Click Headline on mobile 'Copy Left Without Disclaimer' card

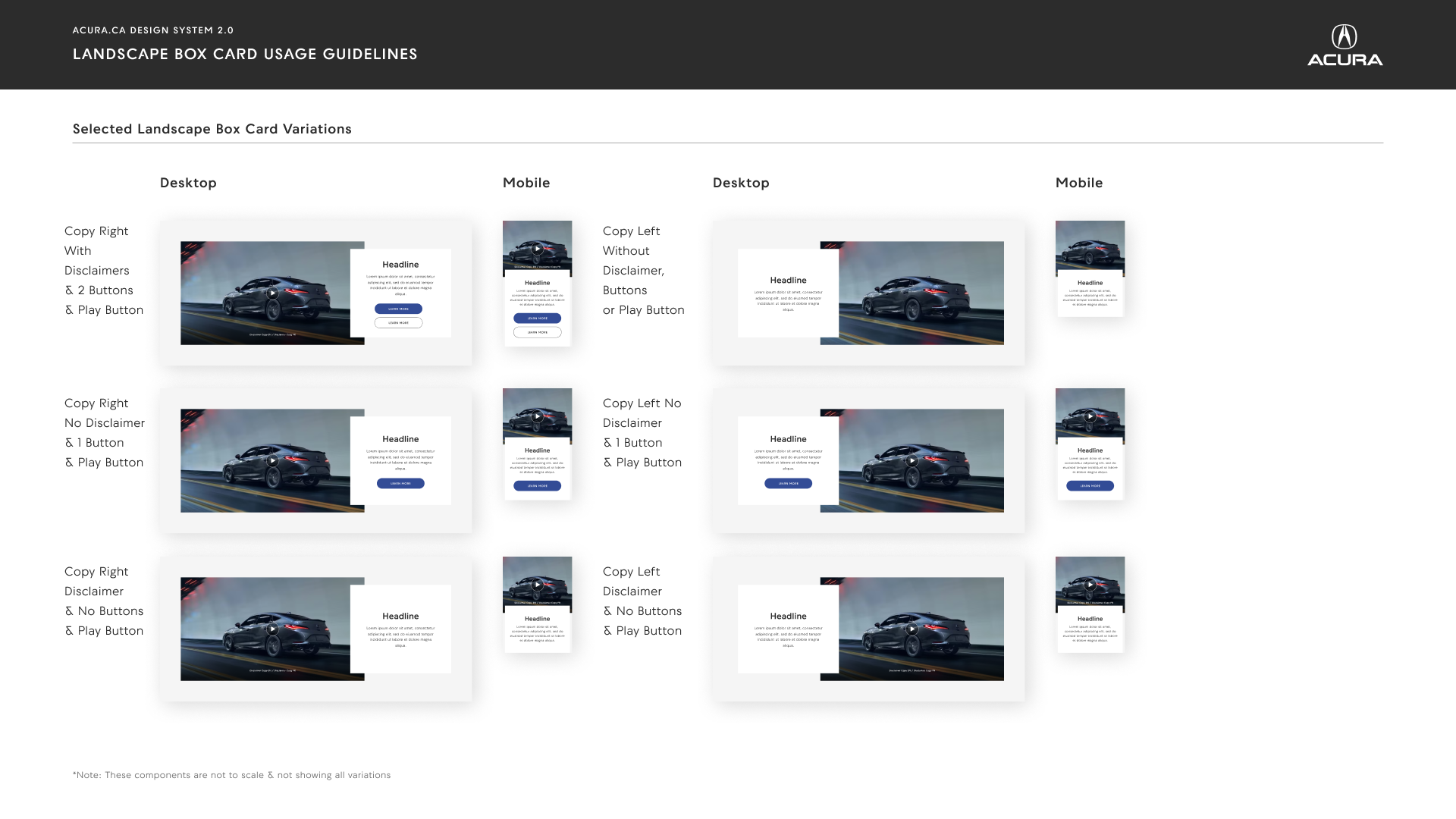pos(1090,283)
